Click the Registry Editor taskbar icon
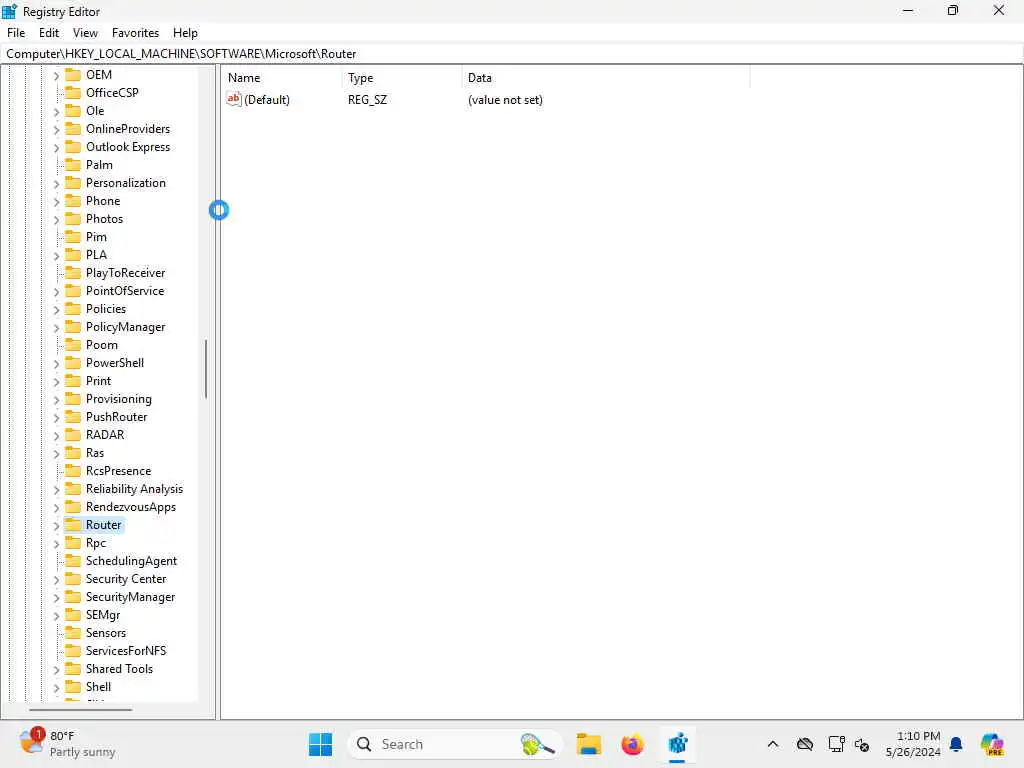 [x=677, y=744]
